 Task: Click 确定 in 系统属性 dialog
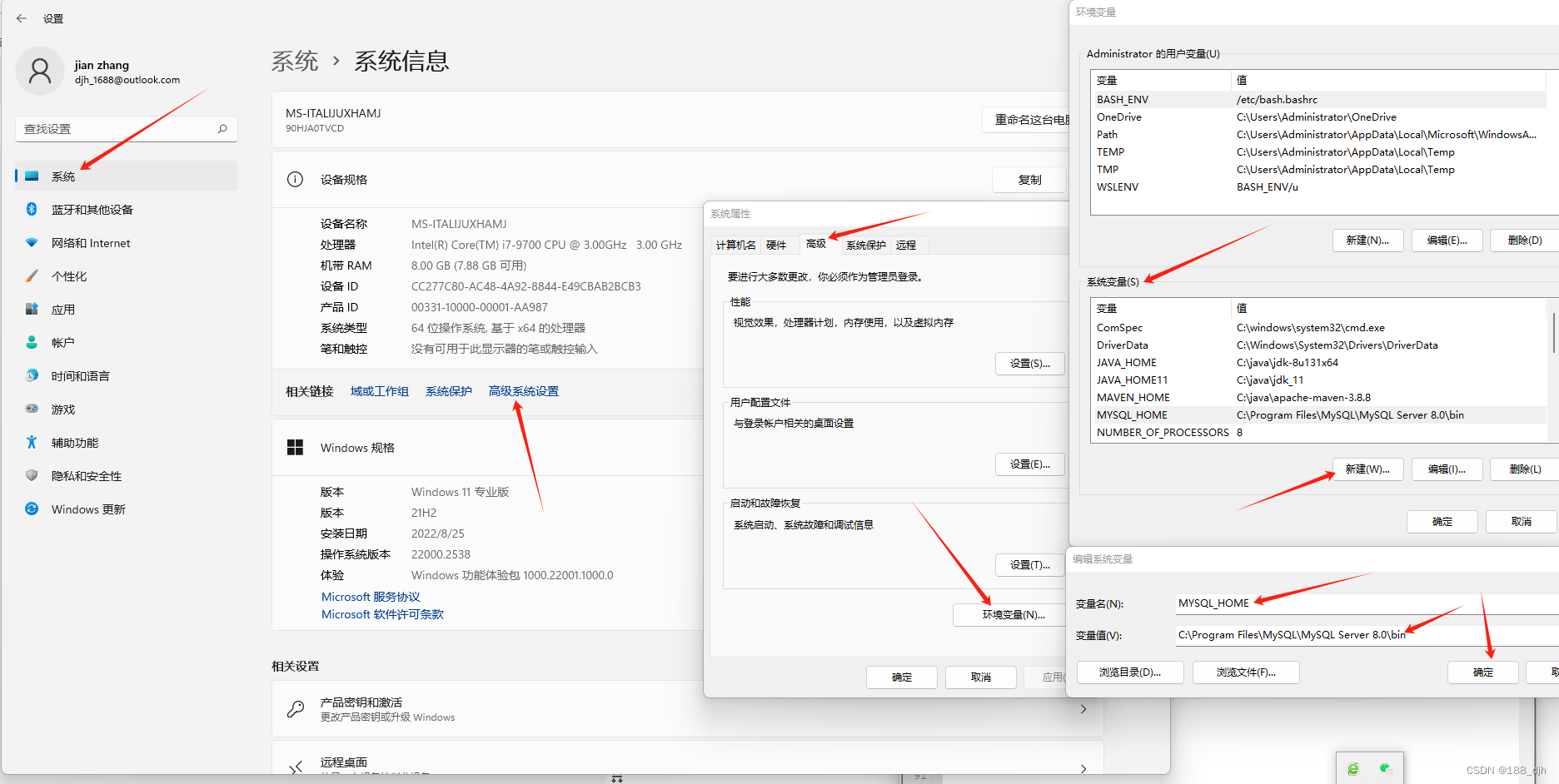coord(902,677)
